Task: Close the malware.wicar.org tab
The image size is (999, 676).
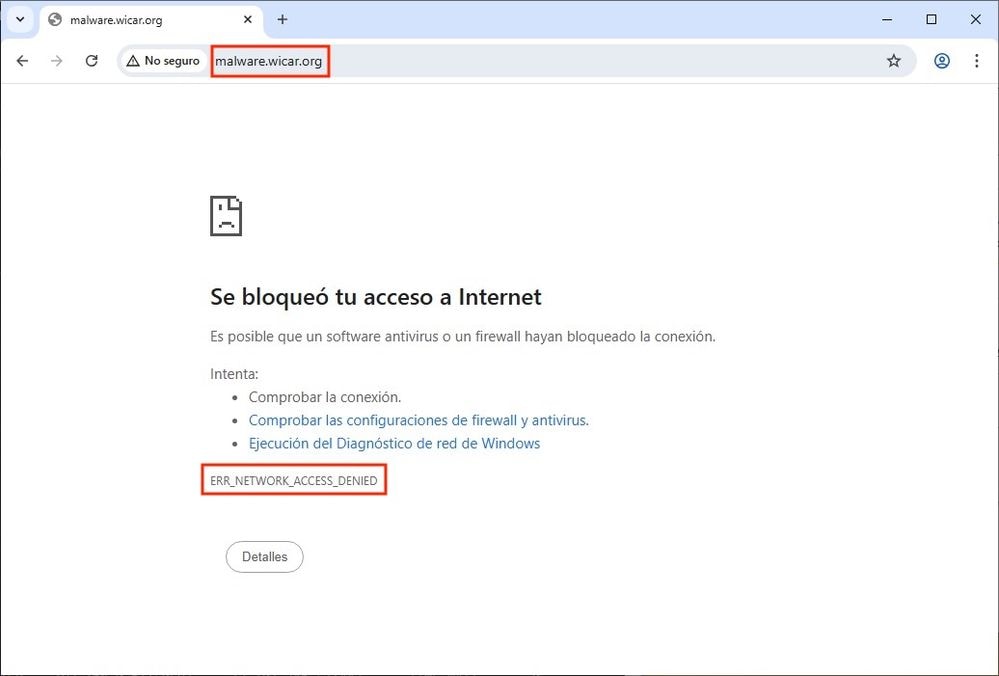Action: coord(248,20)
